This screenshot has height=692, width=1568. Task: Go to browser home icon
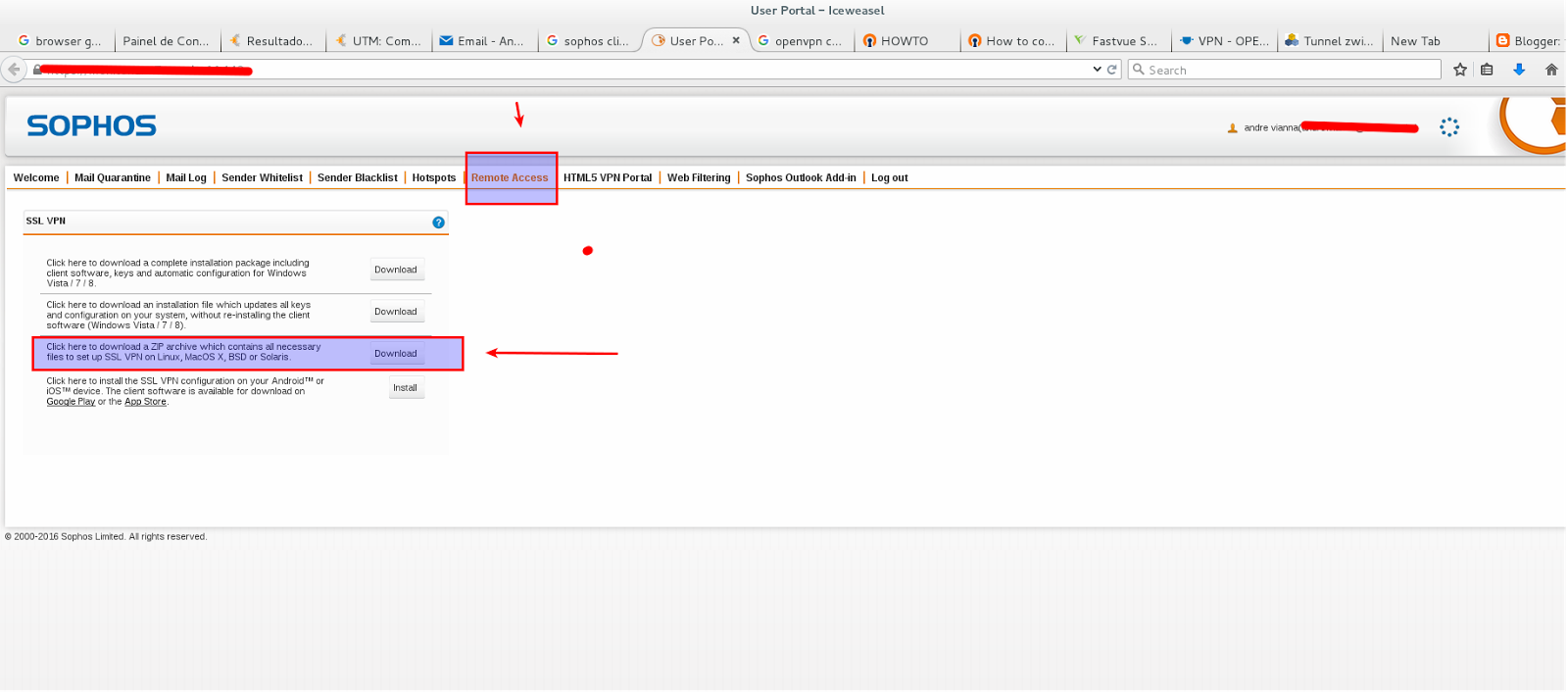click(x=1551, y=70)
